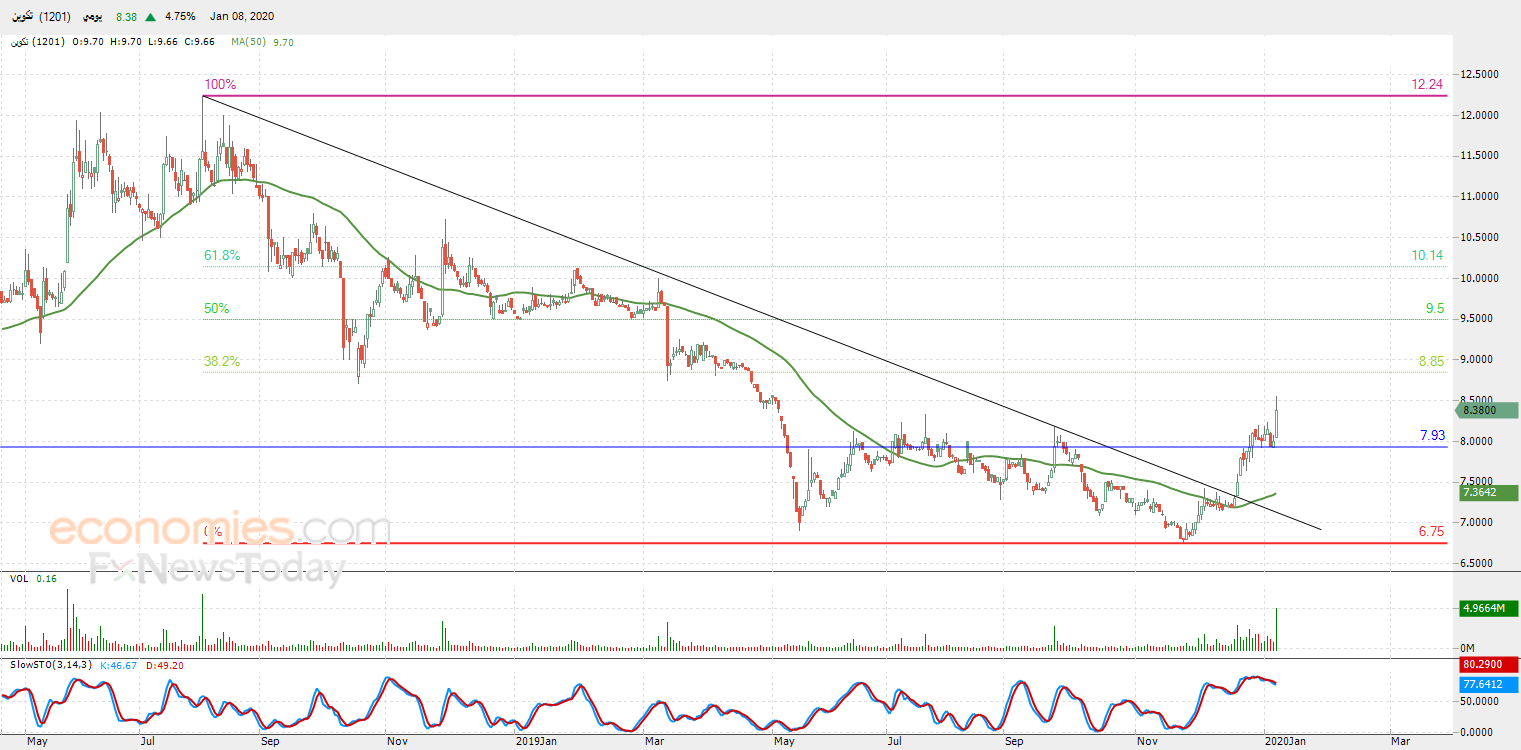
Task: Click the red 6.75 level label
Action: click(1431, 531)
